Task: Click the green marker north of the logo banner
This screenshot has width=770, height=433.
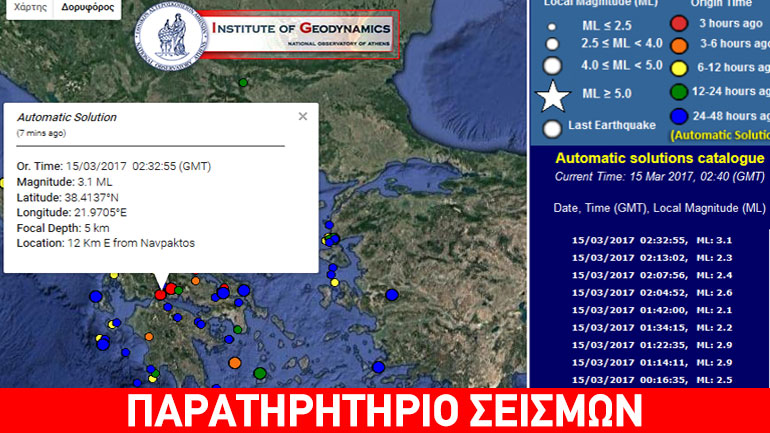Action: [243, 82]
